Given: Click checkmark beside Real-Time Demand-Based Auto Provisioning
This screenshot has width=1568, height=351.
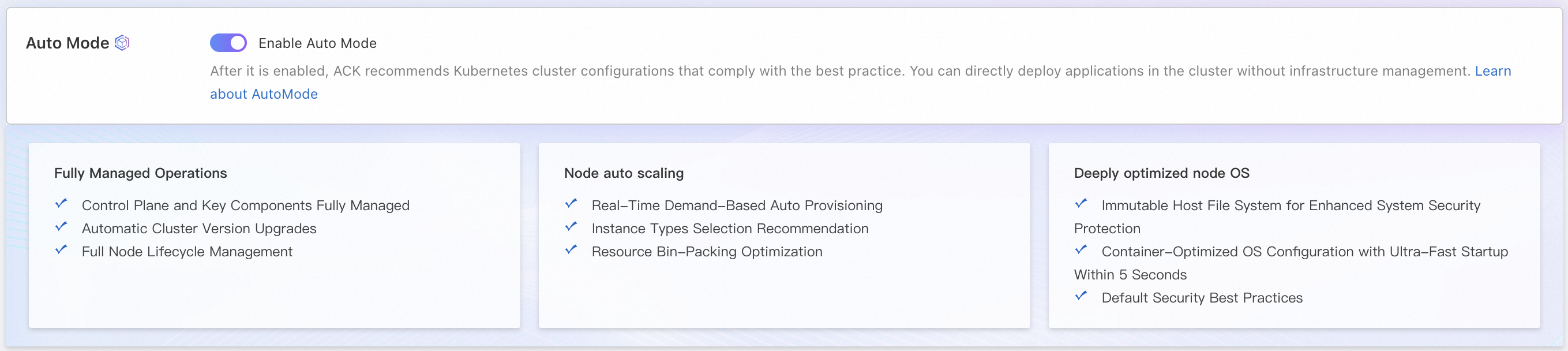Looking at the screenshot, I should coord(571,204).
